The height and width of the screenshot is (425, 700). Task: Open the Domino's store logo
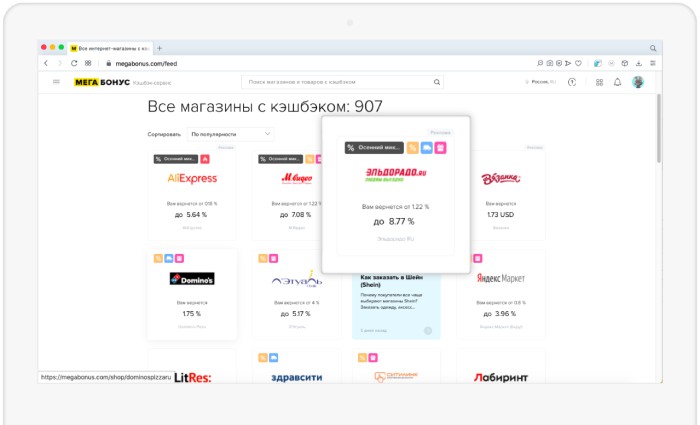click(x=192, y=279)
